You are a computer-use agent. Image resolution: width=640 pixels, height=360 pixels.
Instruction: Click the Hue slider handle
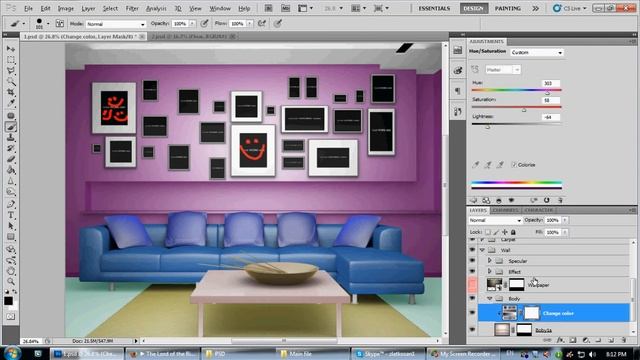click(547, 93)
